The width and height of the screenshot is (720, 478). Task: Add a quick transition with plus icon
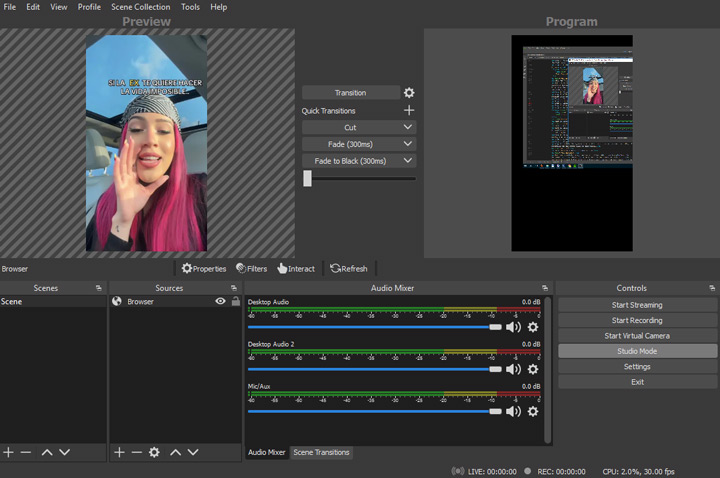(x=409, y=111)
